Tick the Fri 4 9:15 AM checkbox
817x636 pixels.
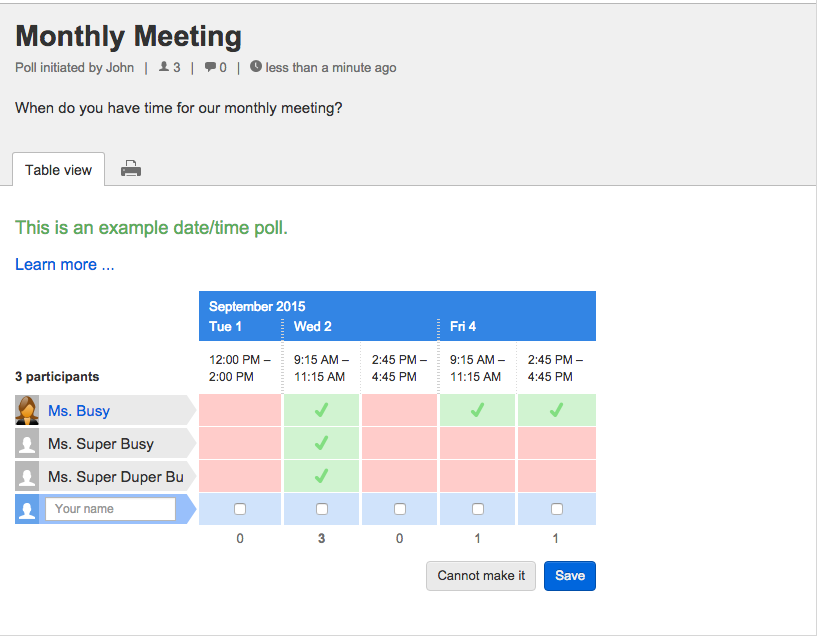tap(478, 509)
